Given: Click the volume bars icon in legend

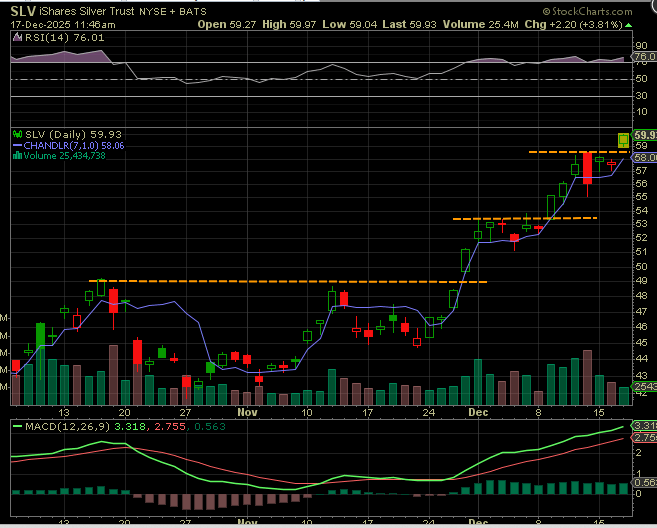Looking at the screenshot, I should coord(18,155).
